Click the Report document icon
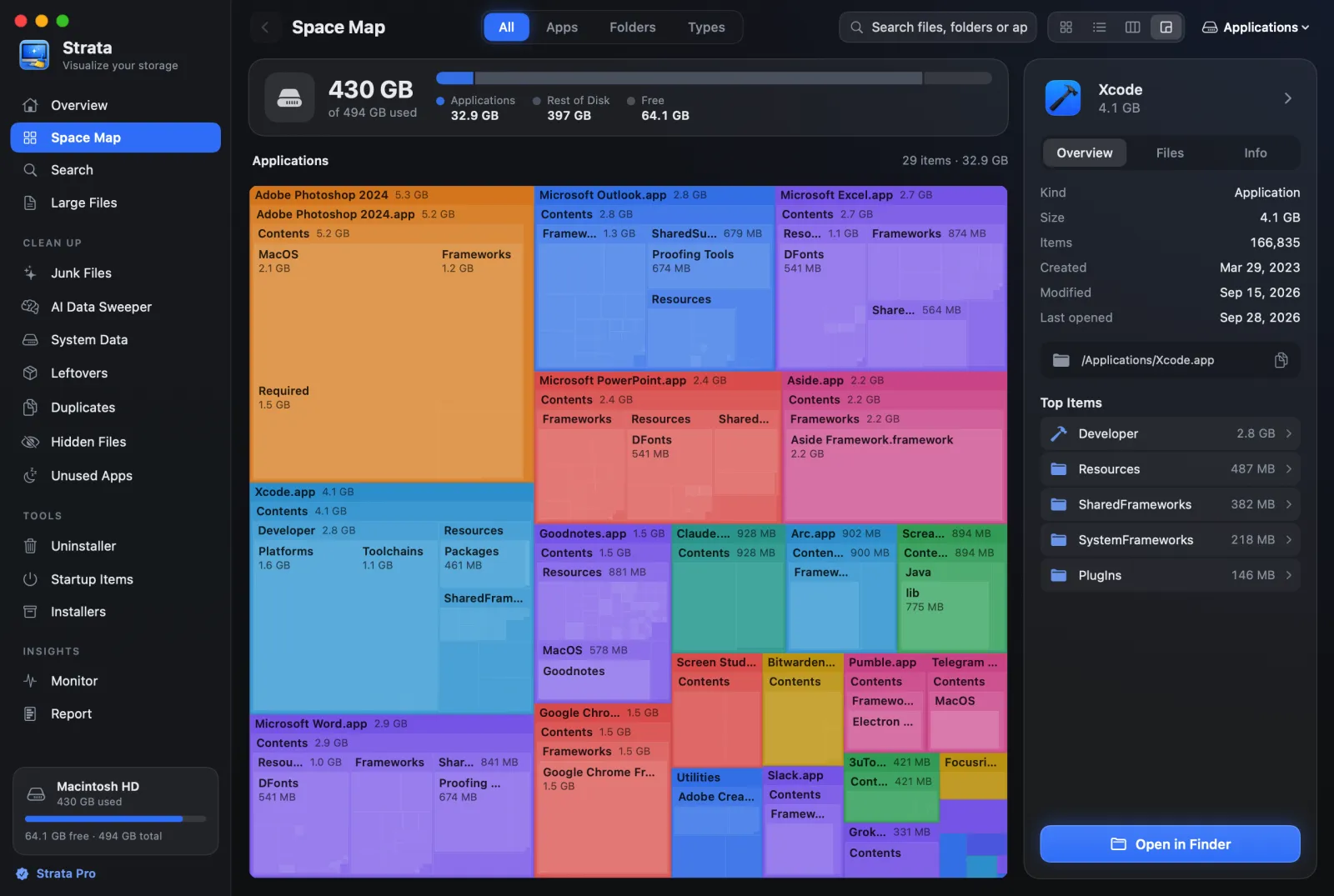This screenshot has height=896, width=1334. [30, 714]
